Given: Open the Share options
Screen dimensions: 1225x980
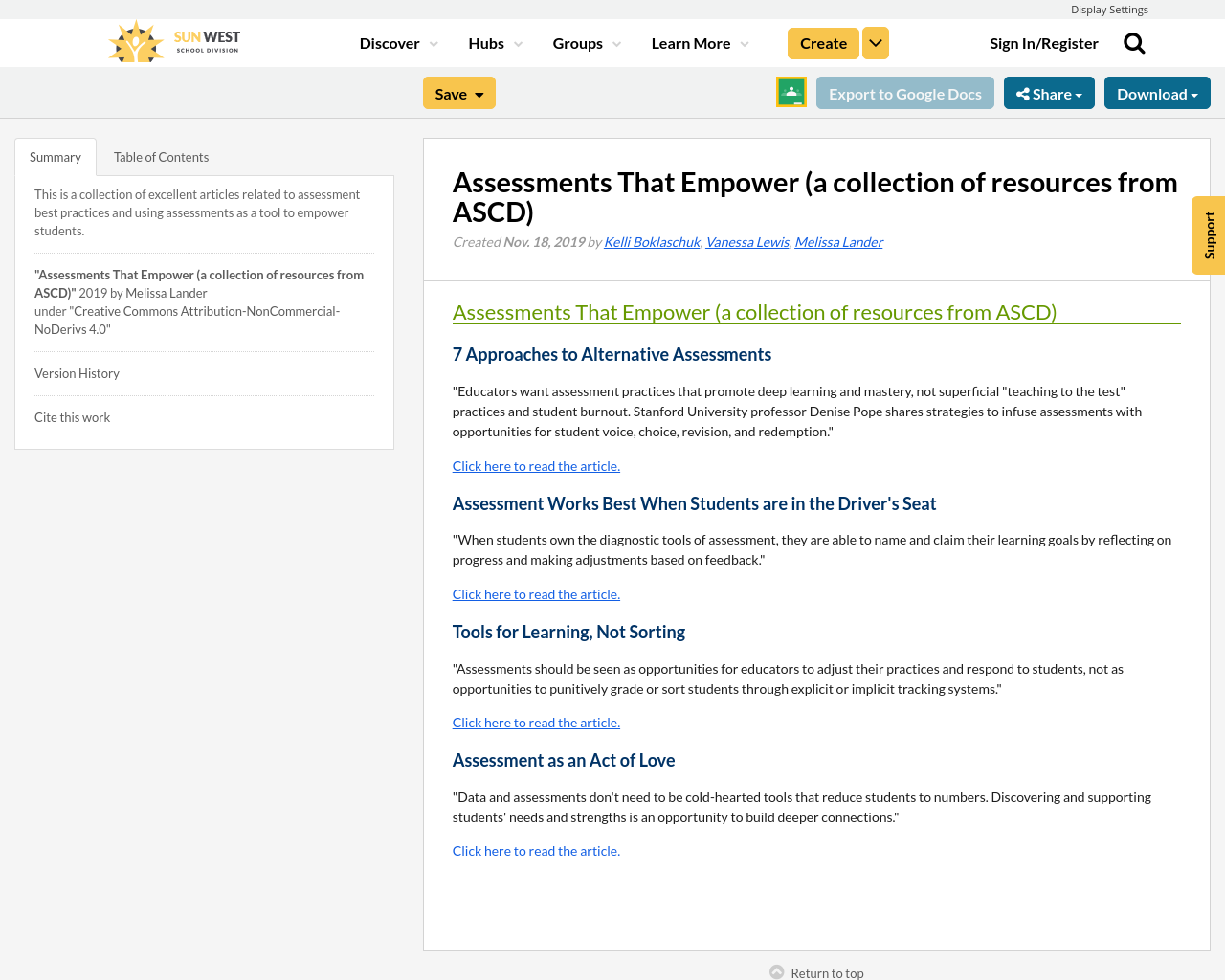Looking at the screenshot, I should [1049, 92].
